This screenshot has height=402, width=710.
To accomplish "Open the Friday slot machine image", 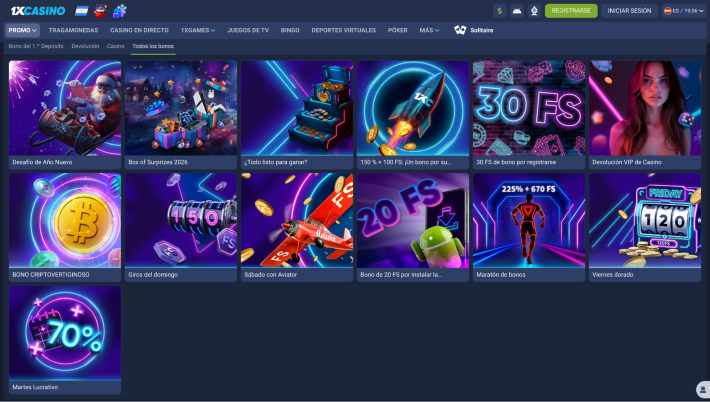I will 645,220.
